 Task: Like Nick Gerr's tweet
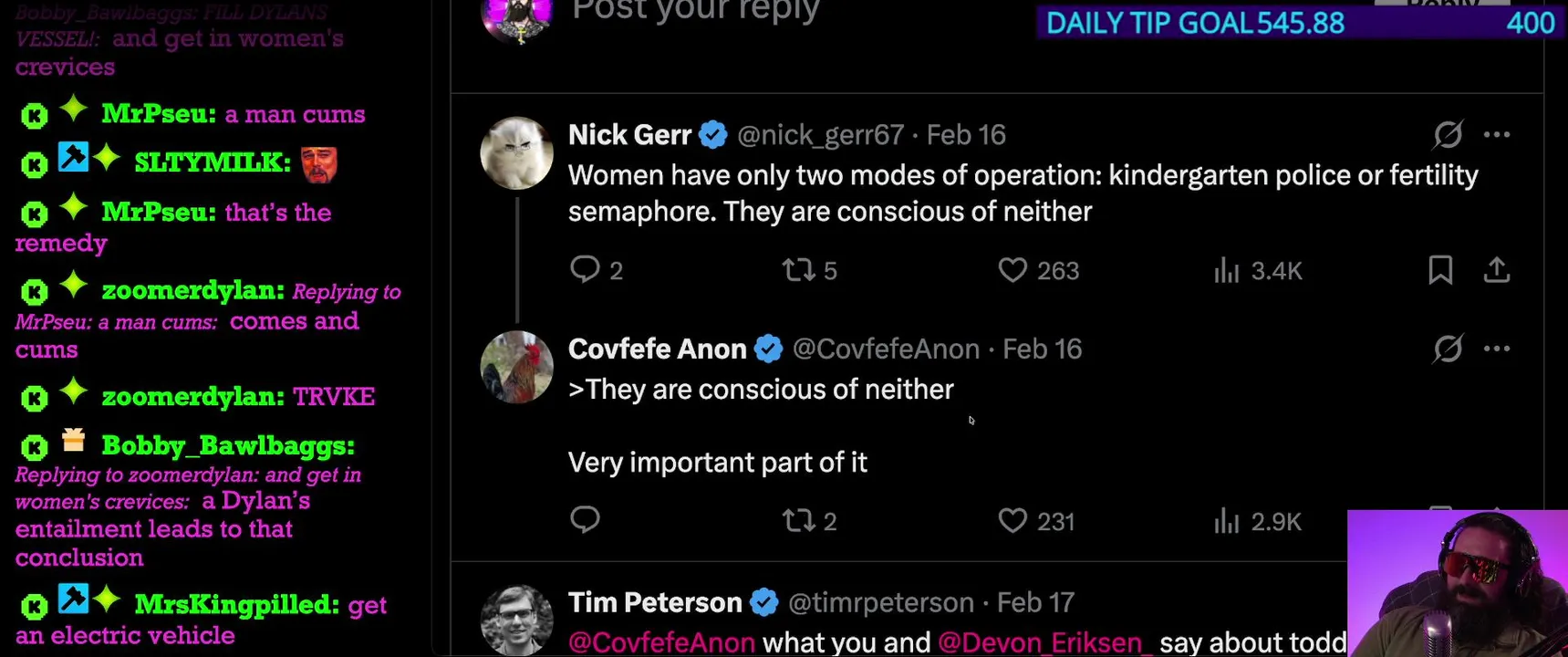[1012, 270]
